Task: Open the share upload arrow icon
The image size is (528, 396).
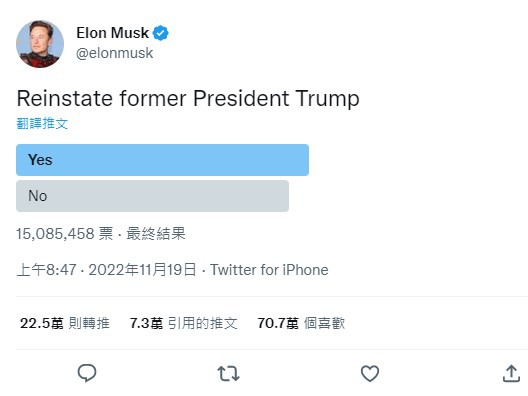Action: point(511,373)
